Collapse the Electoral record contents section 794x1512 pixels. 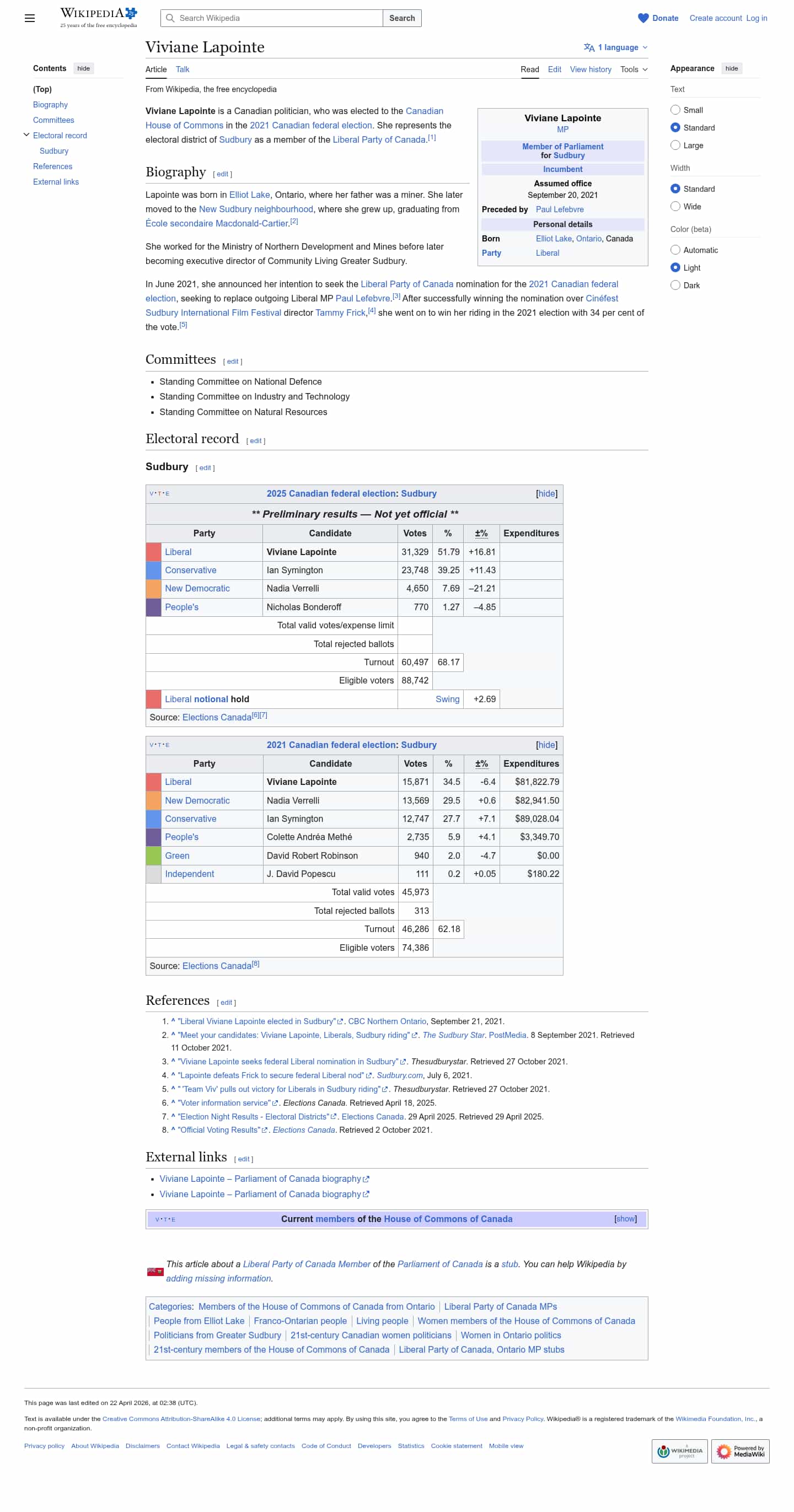click(26, 135)
